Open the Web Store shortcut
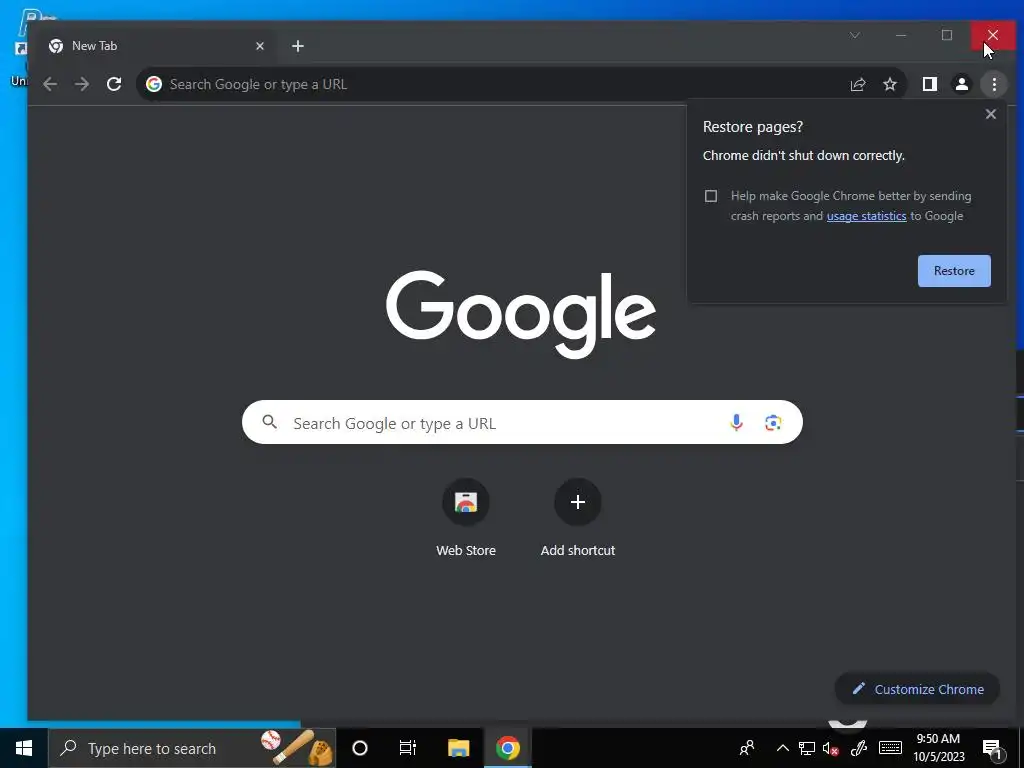This screenshot has height=768, width=1024. pos(466,518)
